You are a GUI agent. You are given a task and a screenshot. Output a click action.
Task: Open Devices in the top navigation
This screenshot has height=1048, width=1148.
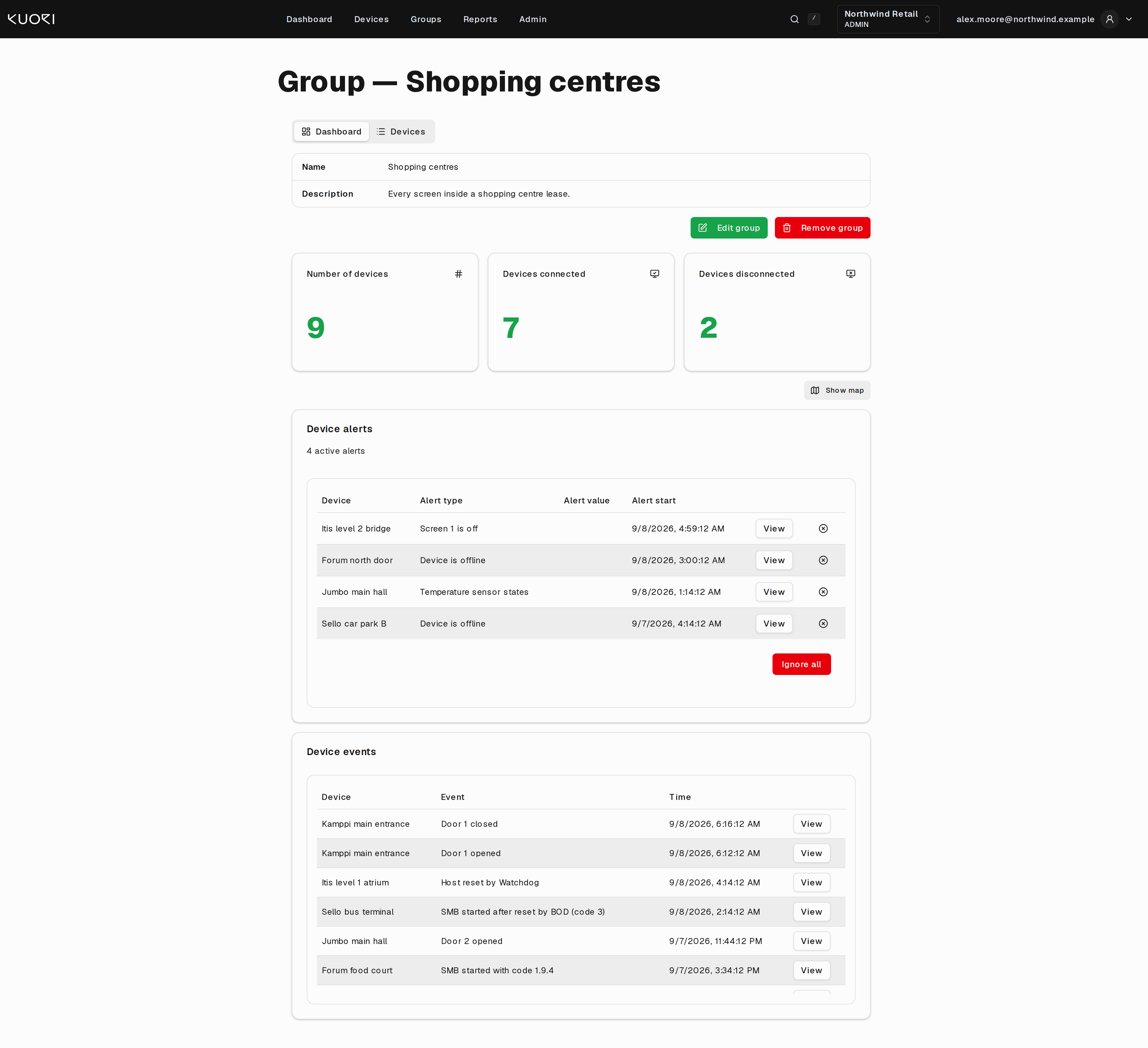click(371, 19)
